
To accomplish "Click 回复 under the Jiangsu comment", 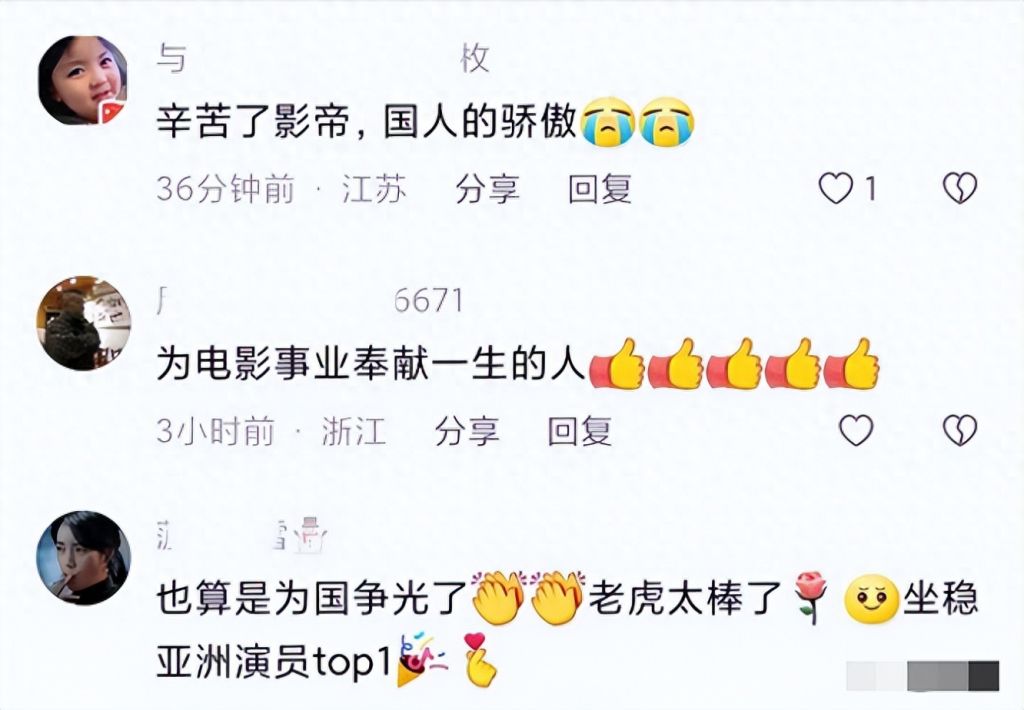I will [x=600, y=189].
